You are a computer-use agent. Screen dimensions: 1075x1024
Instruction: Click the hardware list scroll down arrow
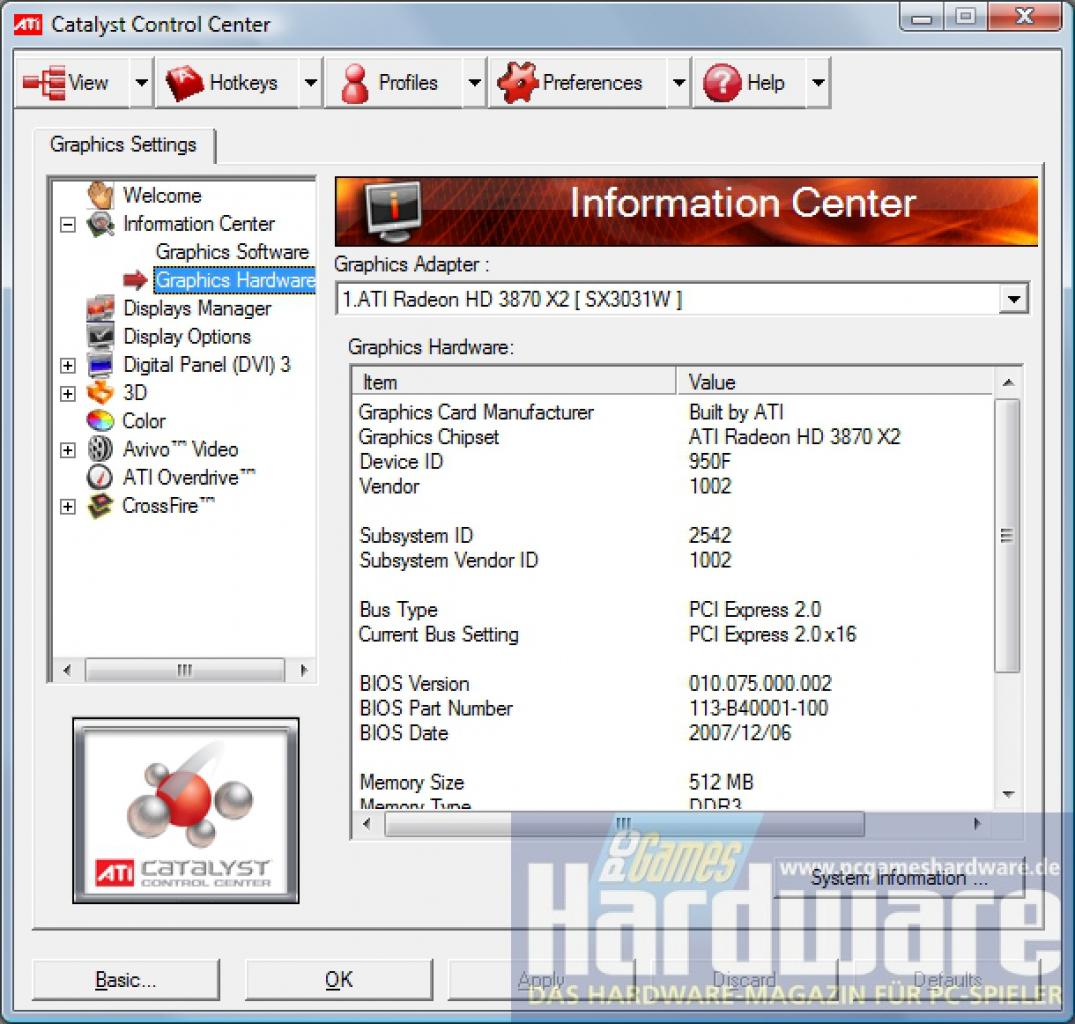[x=1008, y=794]
